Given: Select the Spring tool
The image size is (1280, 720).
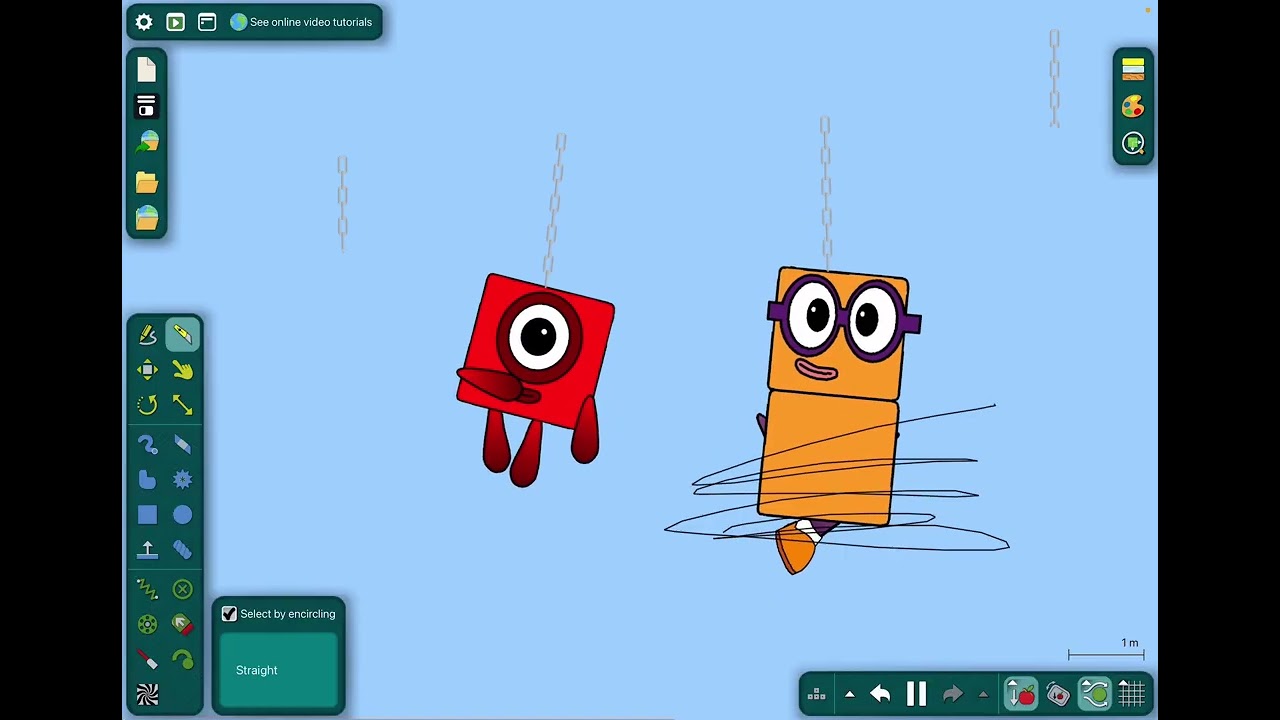Looking at the screenshot, I should (x=147, y=589).
